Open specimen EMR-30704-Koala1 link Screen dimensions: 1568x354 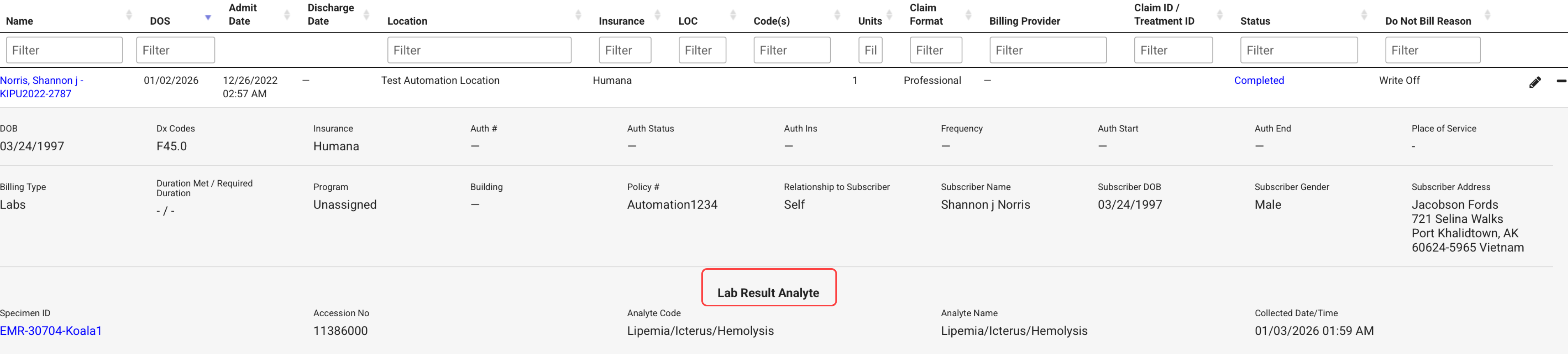51,331
